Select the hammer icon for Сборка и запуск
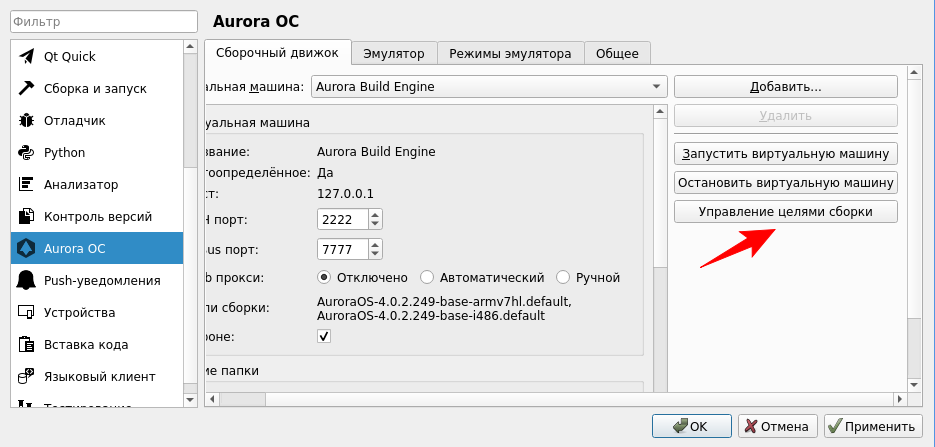 pyautogui.click(x=27, y=89)
